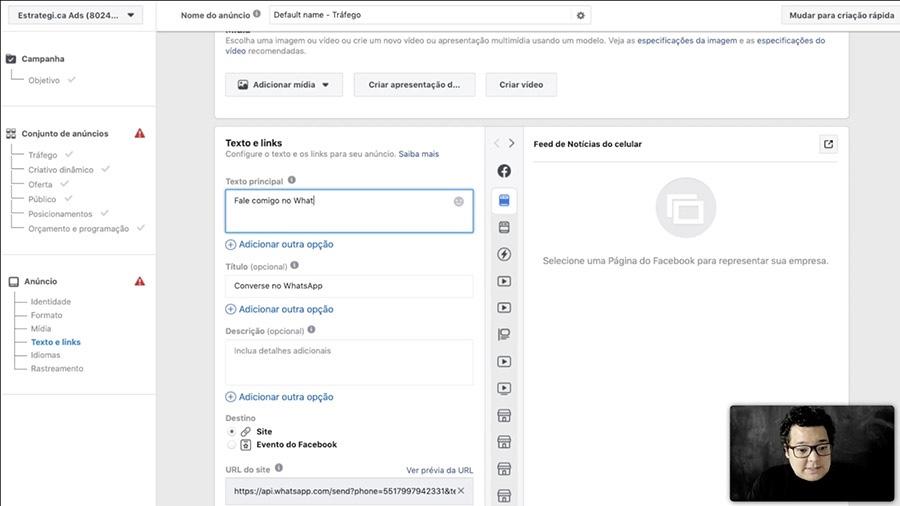Go to the next preview placement arrow
The image size is (900, 506).
[x=511, y=143]
